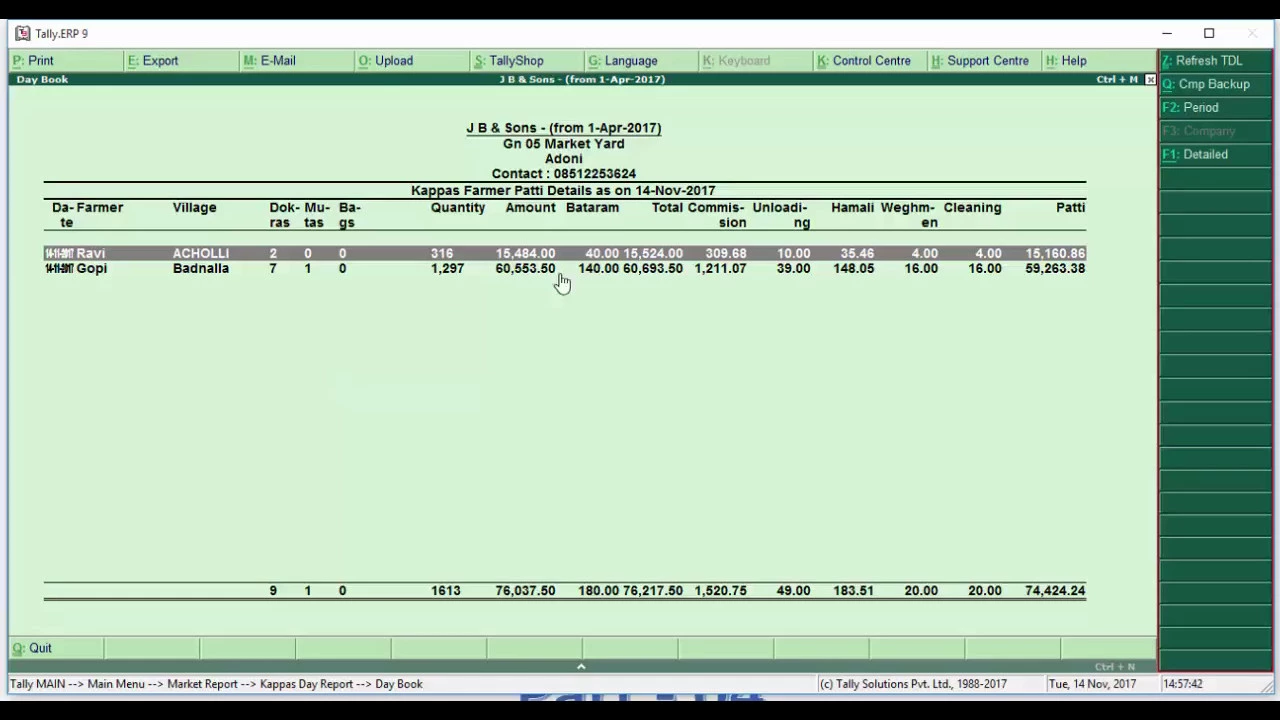
Task: Click the company name J B & Sons heading
Action: 563,128
